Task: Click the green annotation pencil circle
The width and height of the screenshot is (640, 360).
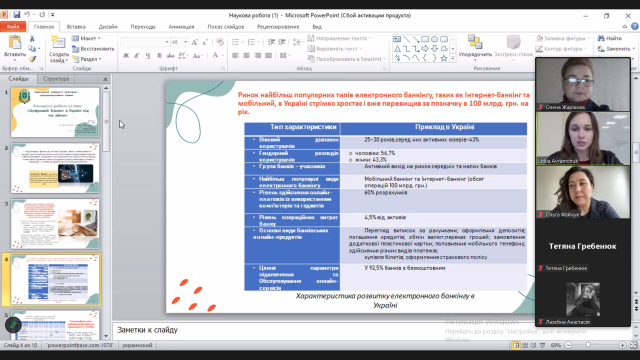Action: (x=13, y=325)
